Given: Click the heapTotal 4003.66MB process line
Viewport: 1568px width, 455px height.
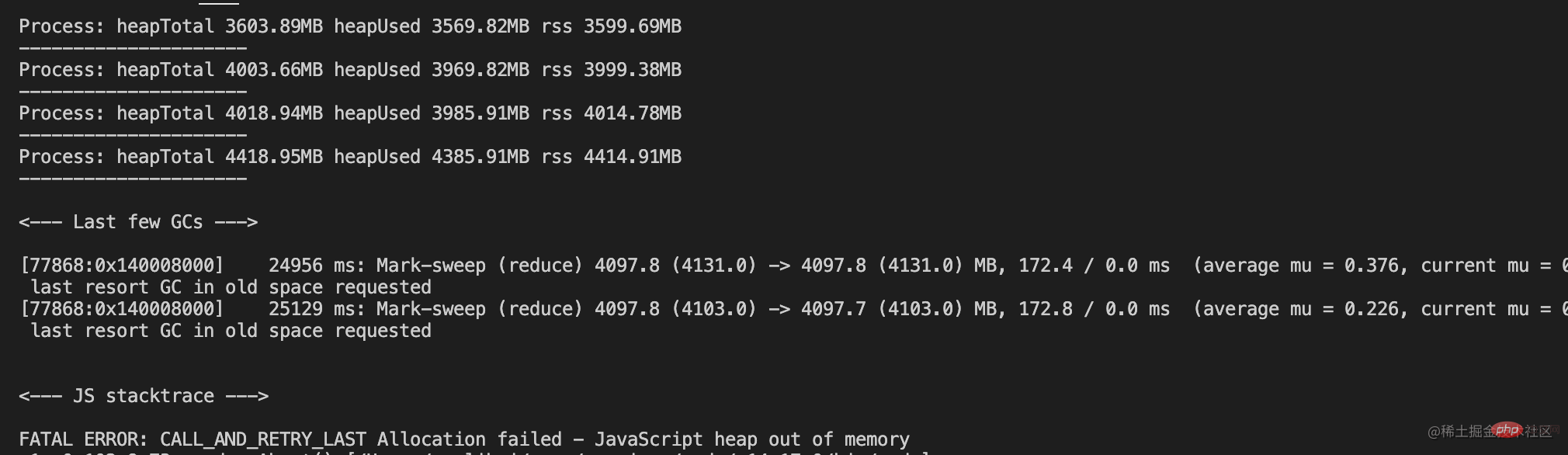Looking at the screenshot, I should click(350, 70).
